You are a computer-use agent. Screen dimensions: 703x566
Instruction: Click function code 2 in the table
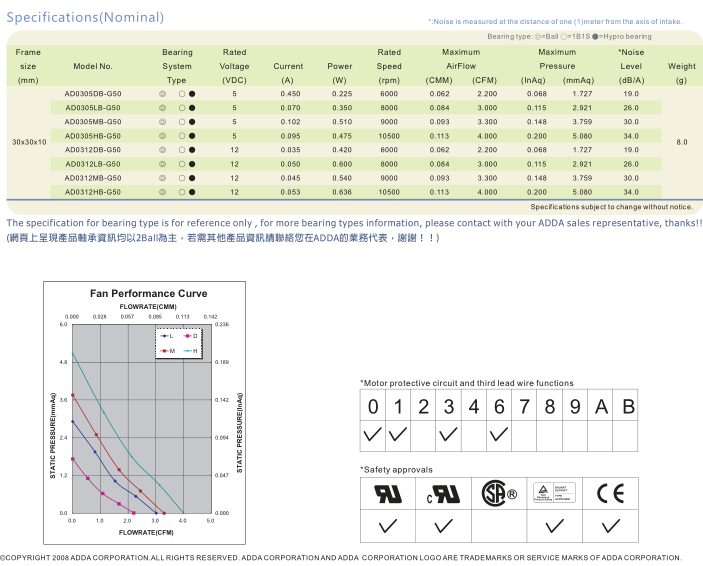point(423,407)
